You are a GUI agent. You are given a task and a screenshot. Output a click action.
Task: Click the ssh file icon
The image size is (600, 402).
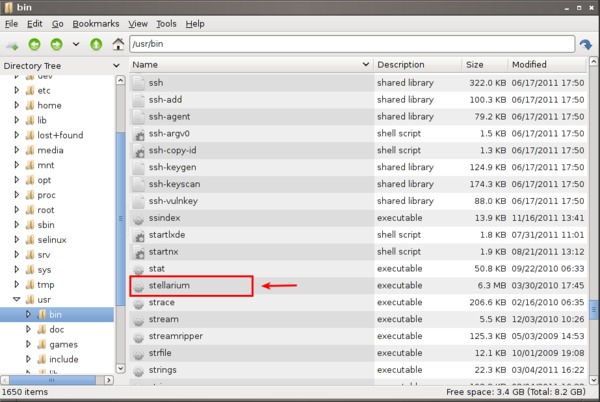click(139, 83)
